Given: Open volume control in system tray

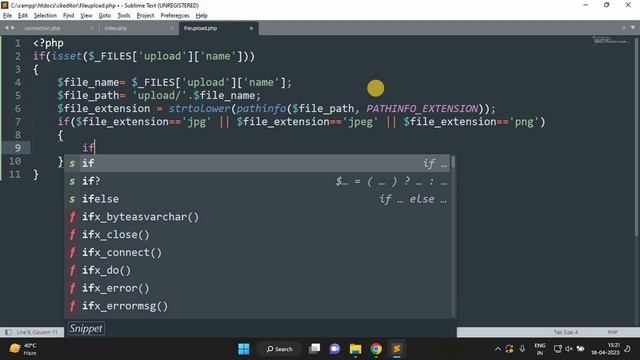Looking at the screenshot, I should (x=569, y=349).
